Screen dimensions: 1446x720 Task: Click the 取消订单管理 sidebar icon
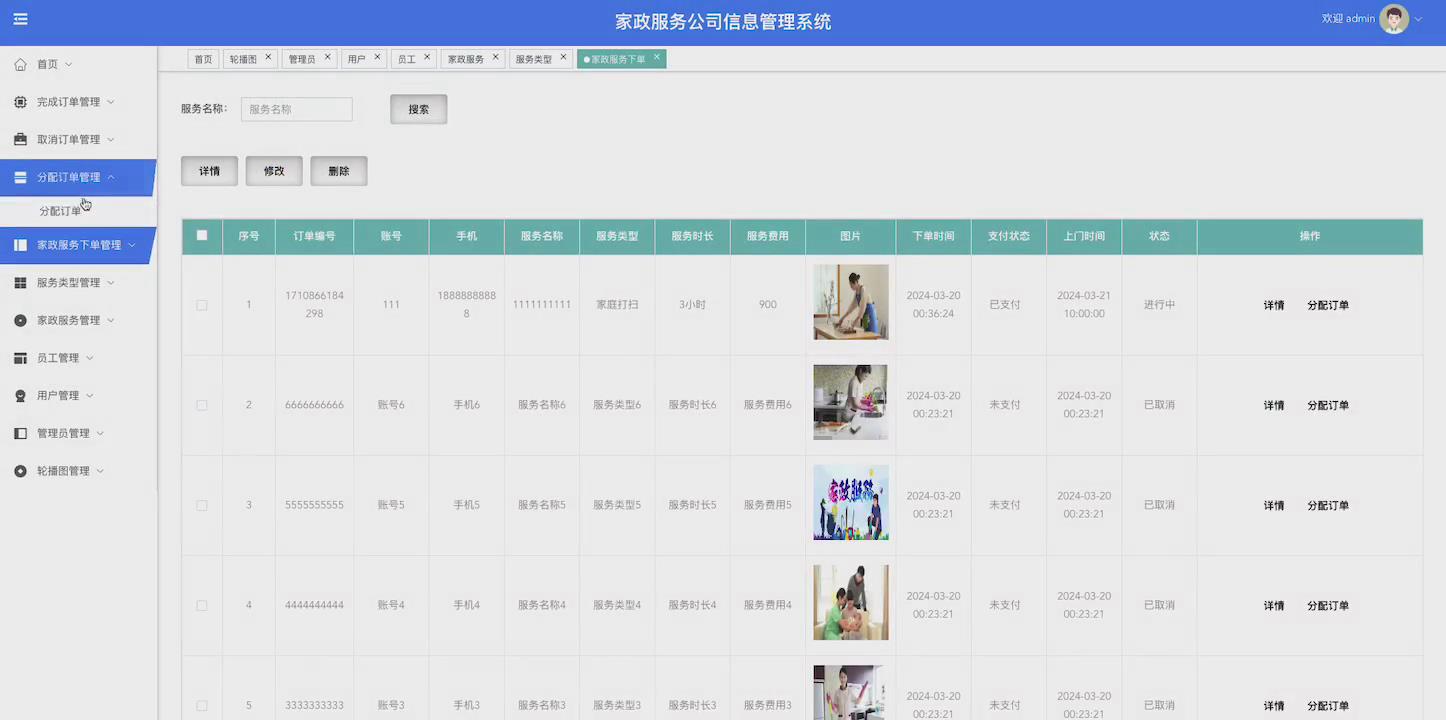pyautogui.click(x=18, y=139)
